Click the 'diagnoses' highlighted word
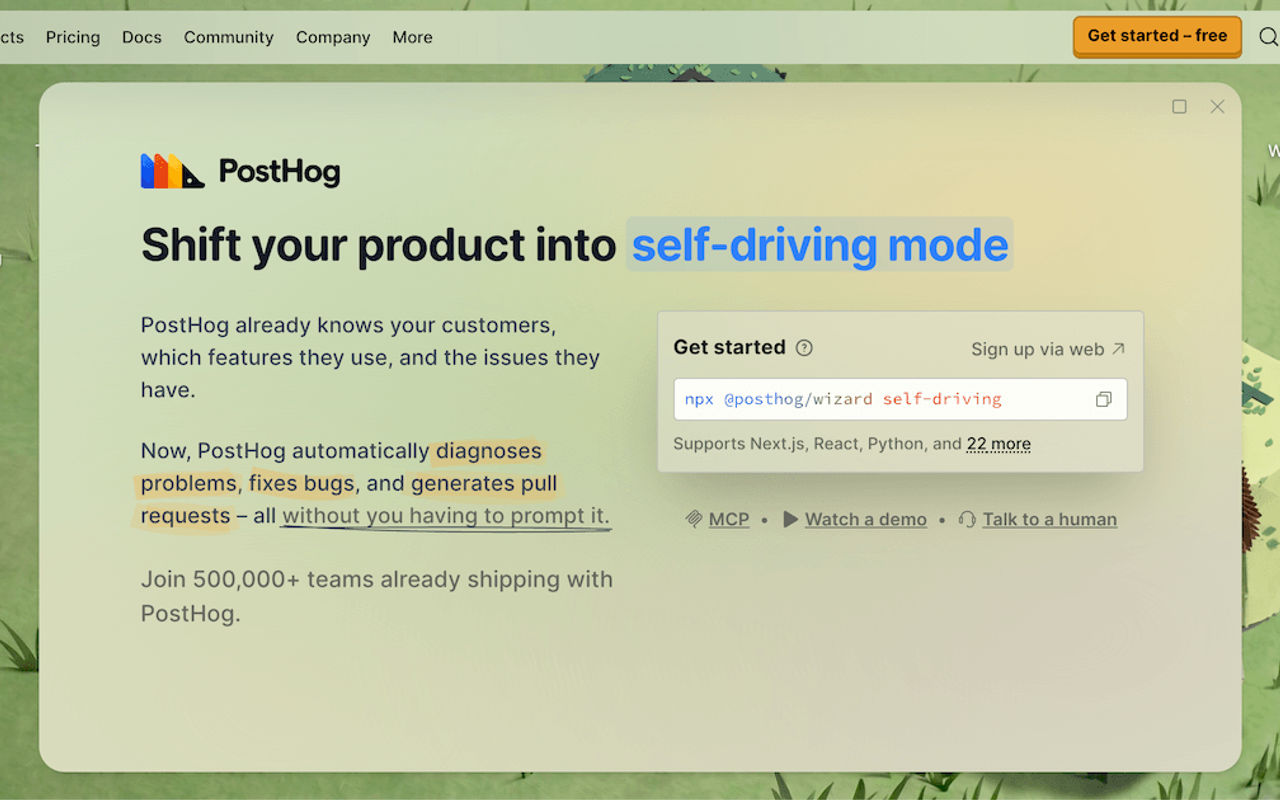 [489, 451]
